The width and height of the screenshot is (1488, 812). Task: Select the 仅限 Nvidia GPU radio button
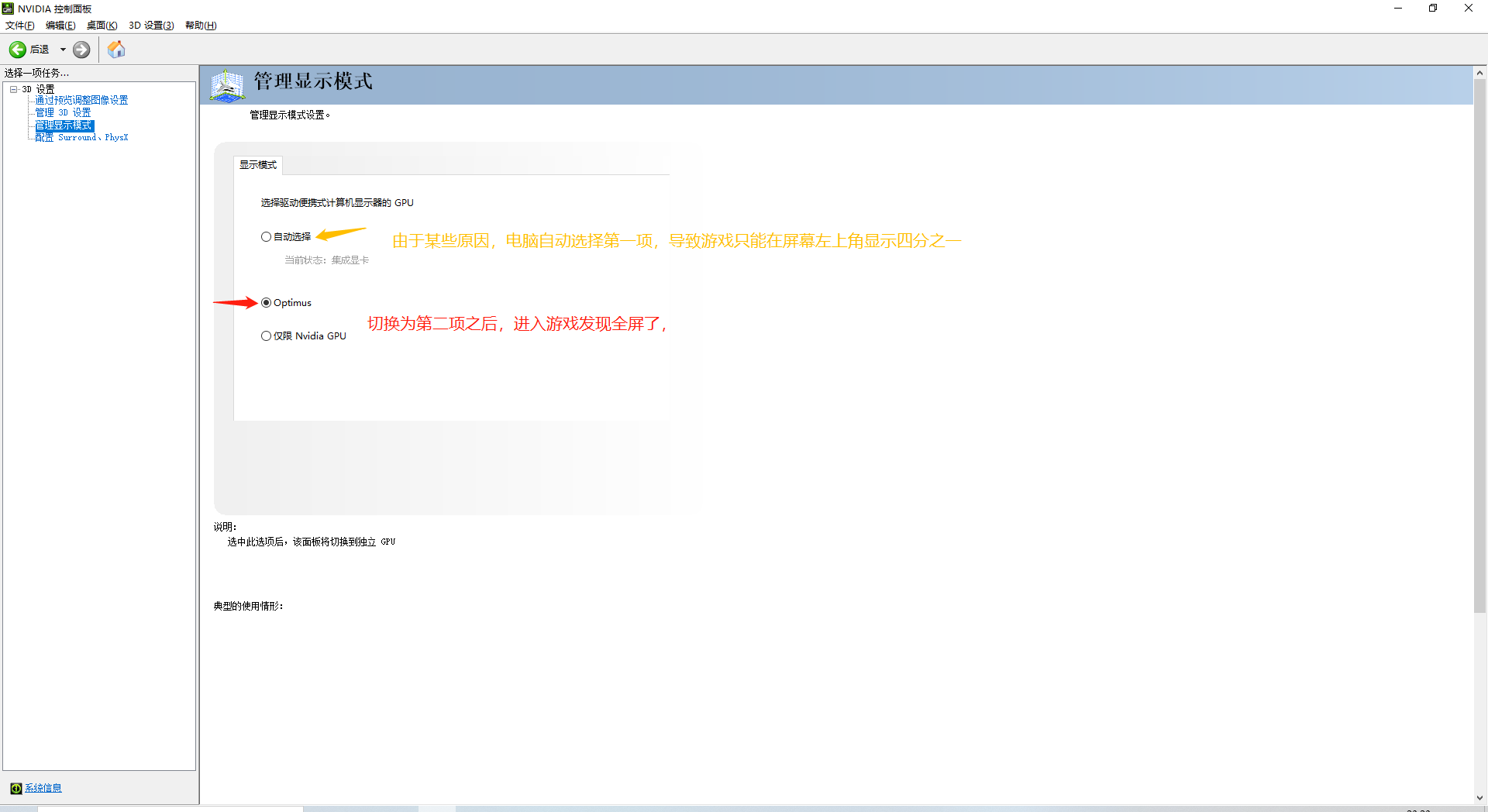[266, 336]
